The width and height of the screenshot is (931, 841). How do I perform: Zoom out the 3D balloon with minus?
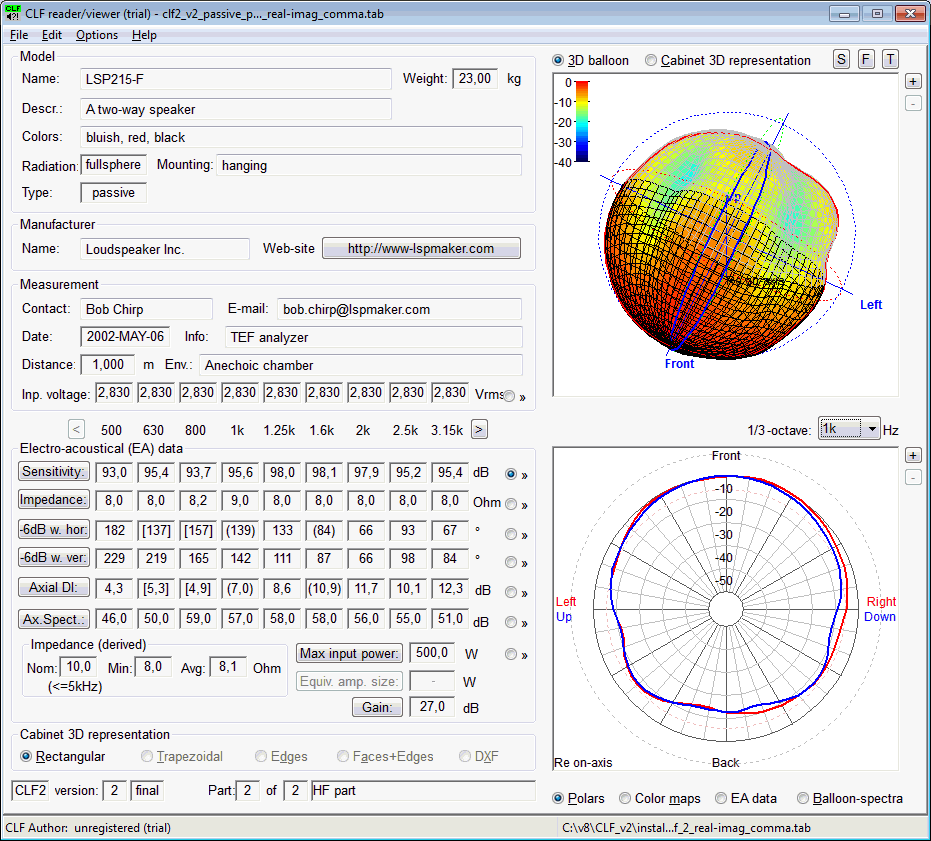pos(913,103)
